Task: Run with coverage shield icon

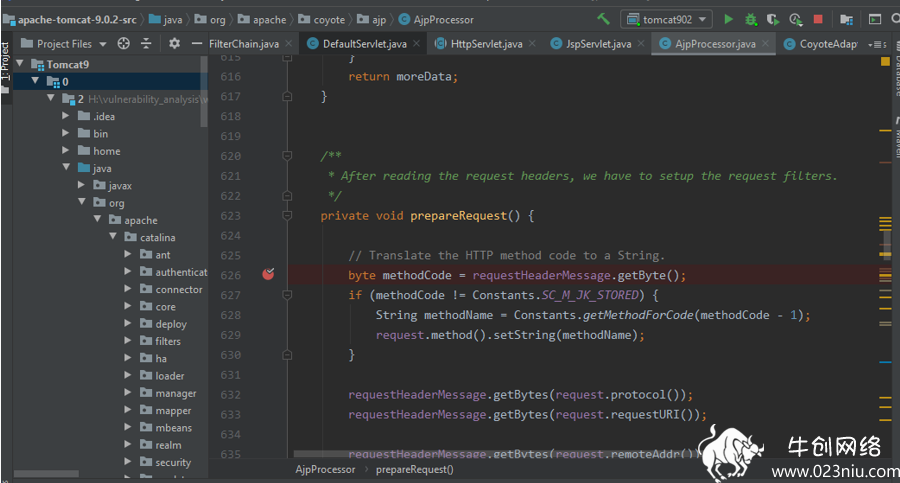Action: (773, 20)
